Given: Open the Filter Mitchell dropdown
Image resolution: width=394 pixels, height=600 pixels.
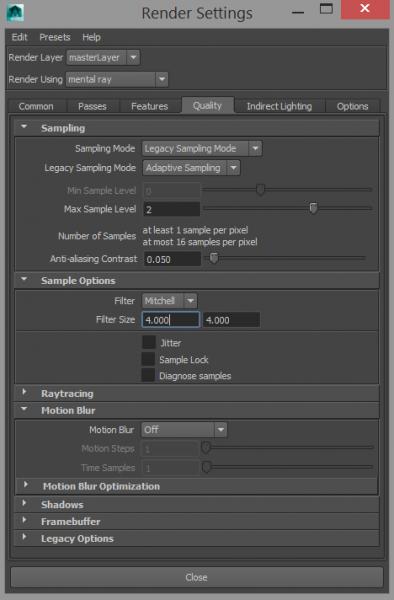Looking at the screenshot, I should 169,301.
